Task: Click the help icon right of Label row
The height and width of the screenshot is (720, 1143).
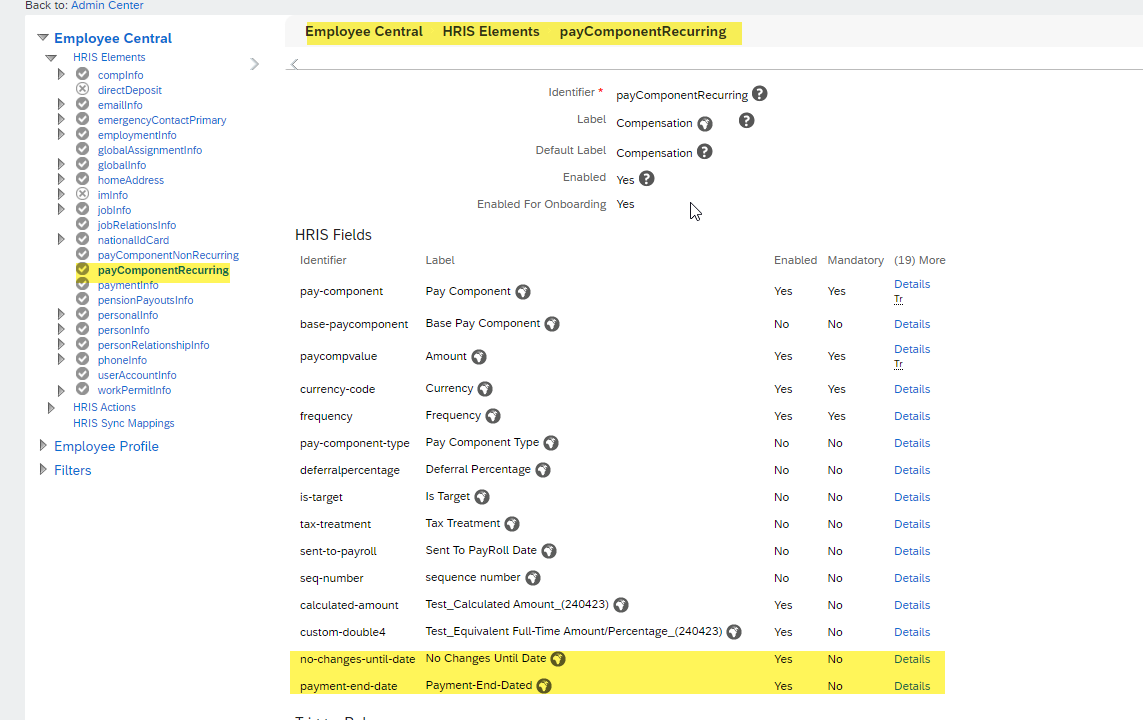Action: (746, 121)
